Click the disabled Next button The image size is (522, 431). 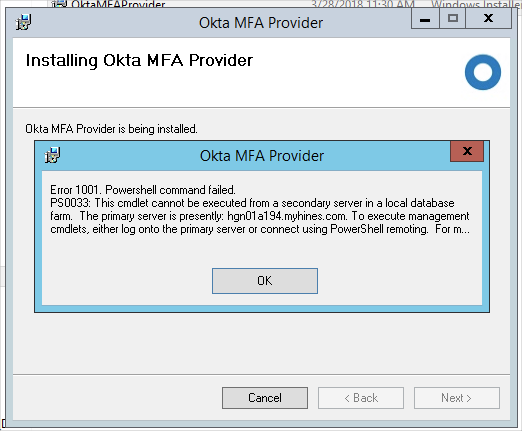coord(457,398)
